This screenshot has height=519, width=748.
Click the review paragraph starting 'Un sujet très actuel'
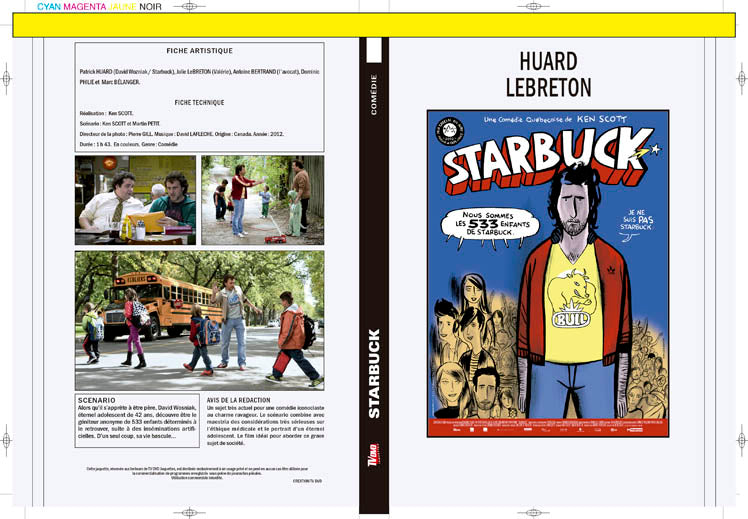(x=265, y=426)
